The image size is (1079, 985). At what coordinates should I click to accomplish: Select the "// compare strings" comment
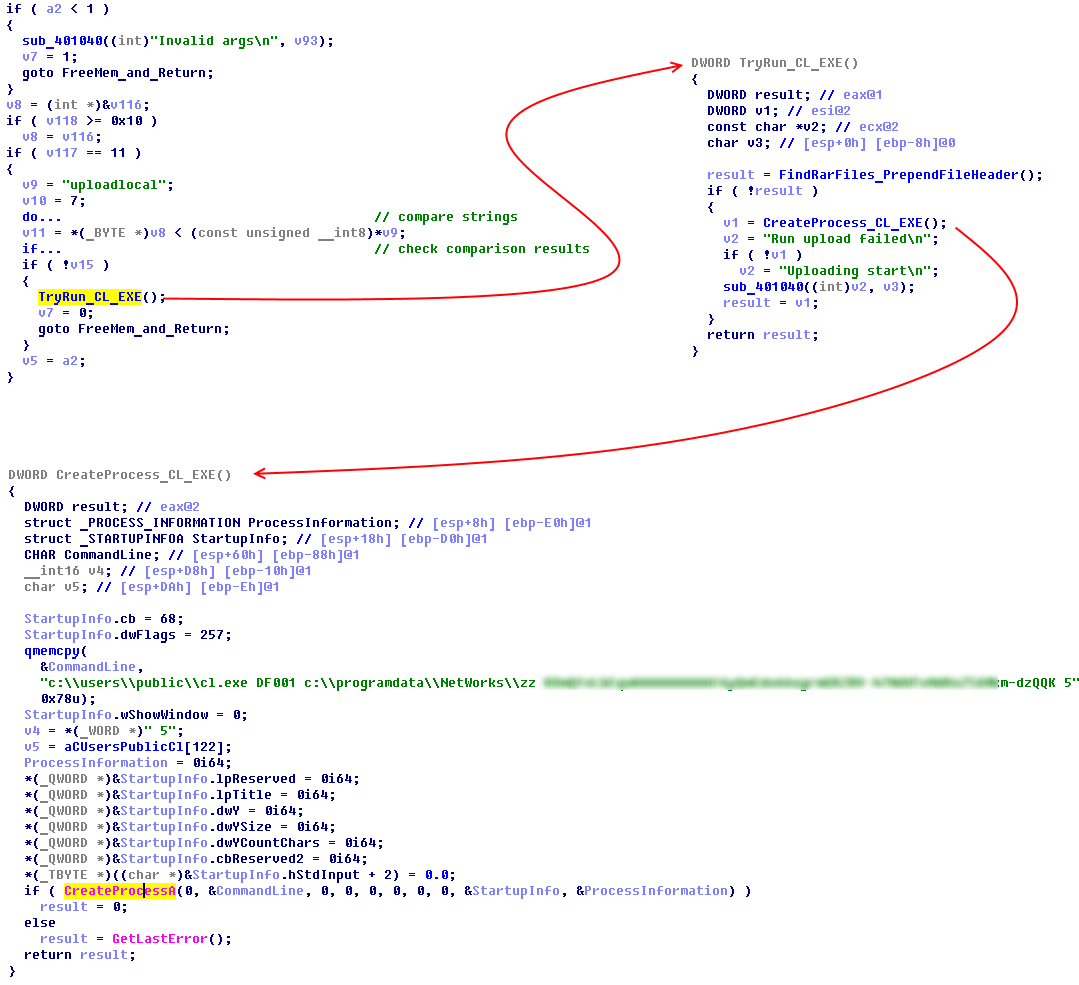(446, 217)
